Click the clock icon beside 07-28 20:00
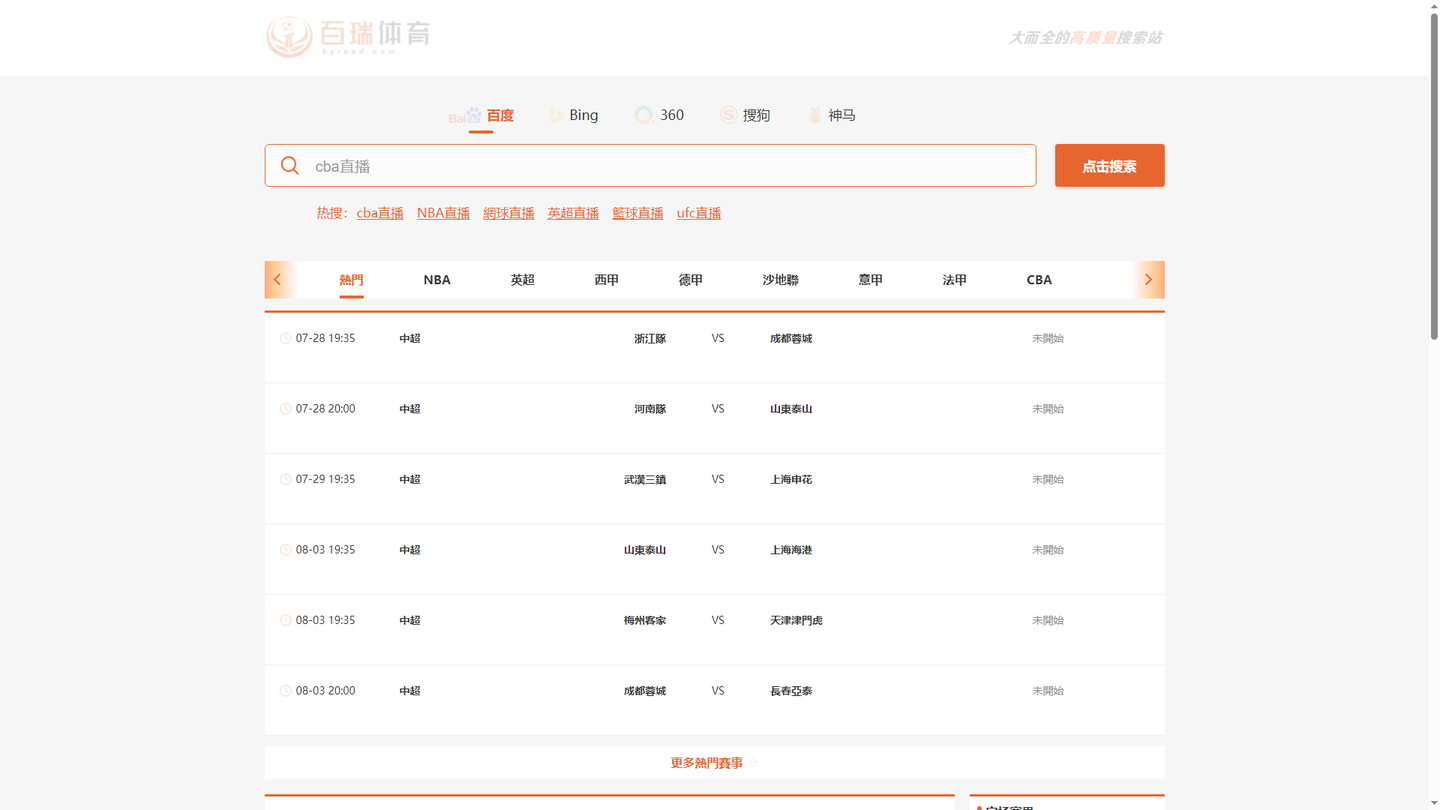Viewport: 1440px width, 810px height. point(286,409)
